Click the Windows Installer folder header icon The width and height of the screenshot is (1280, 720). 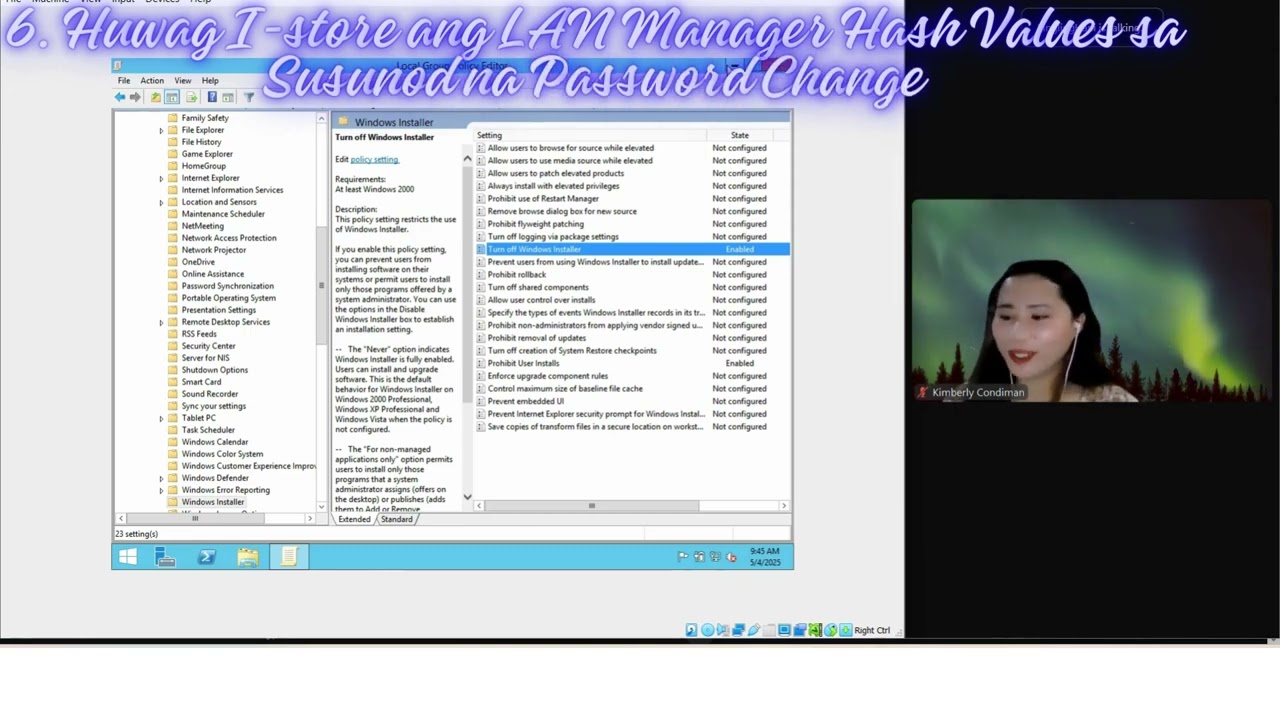pos(343,122)
